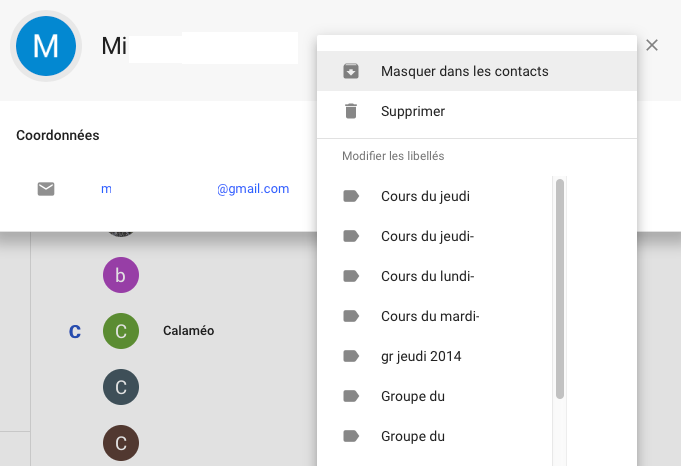Click the purple b contact avatar
This screenshot has width=681, height=466.
pyautogui.click(x=121, y=275)
